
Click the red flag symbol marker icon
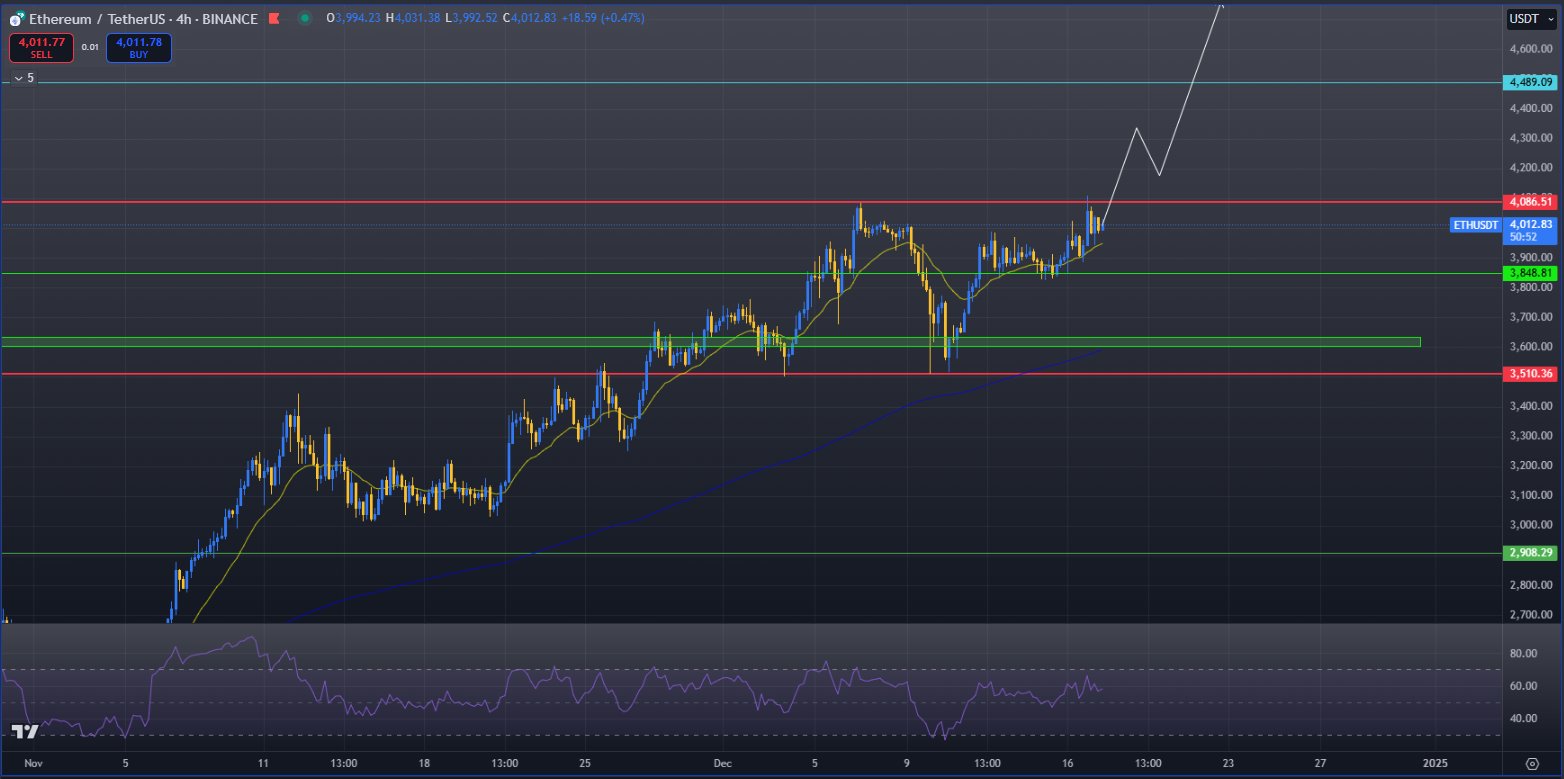[273, 19]
